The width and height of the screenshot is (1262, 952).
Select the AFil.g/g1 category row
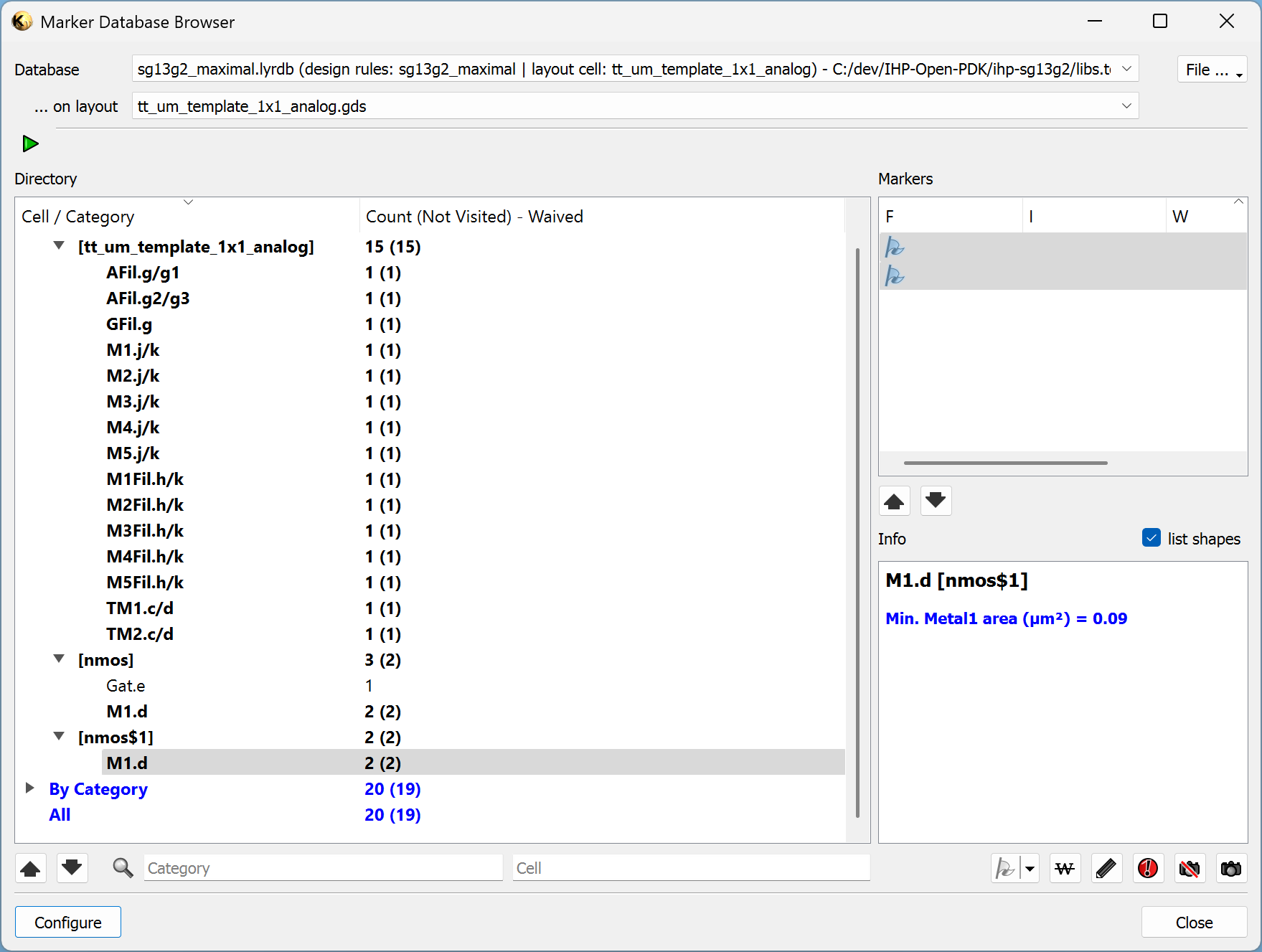pos(430,273)
